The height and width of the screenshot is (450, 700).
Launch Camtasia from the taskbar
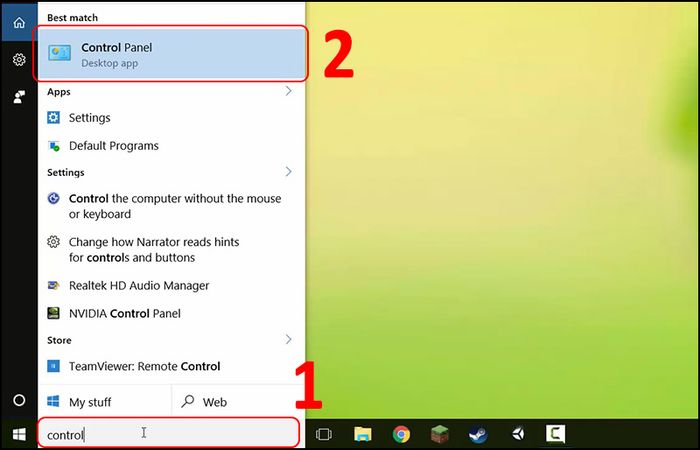click(555, 434)
